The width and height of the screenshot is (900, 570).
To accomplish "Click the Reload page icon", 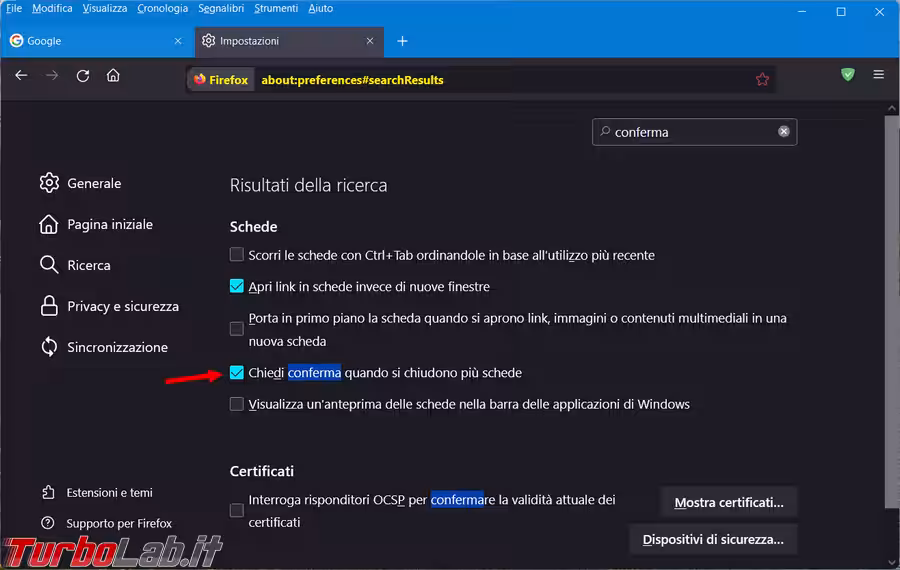I will pyautogui.click(x=83, y=76).
